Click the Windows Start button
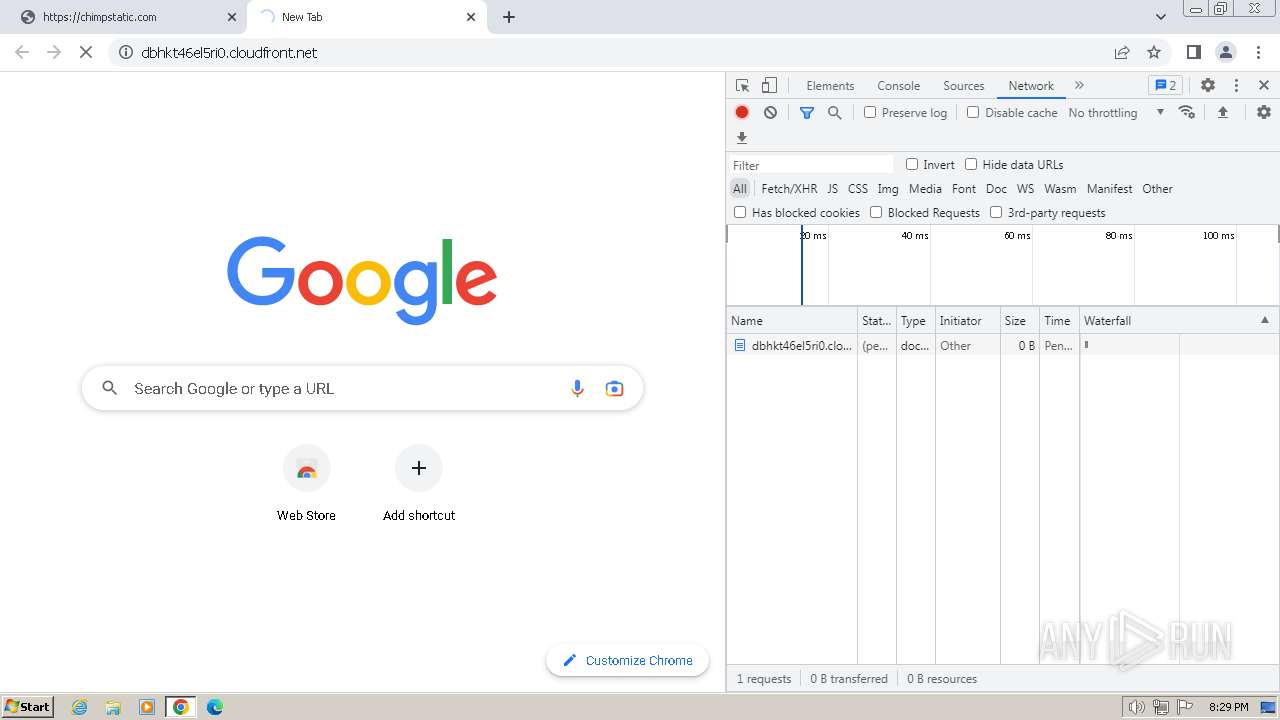The height and width of the screenshot is (720, 1280). click(x=28, y=707)
